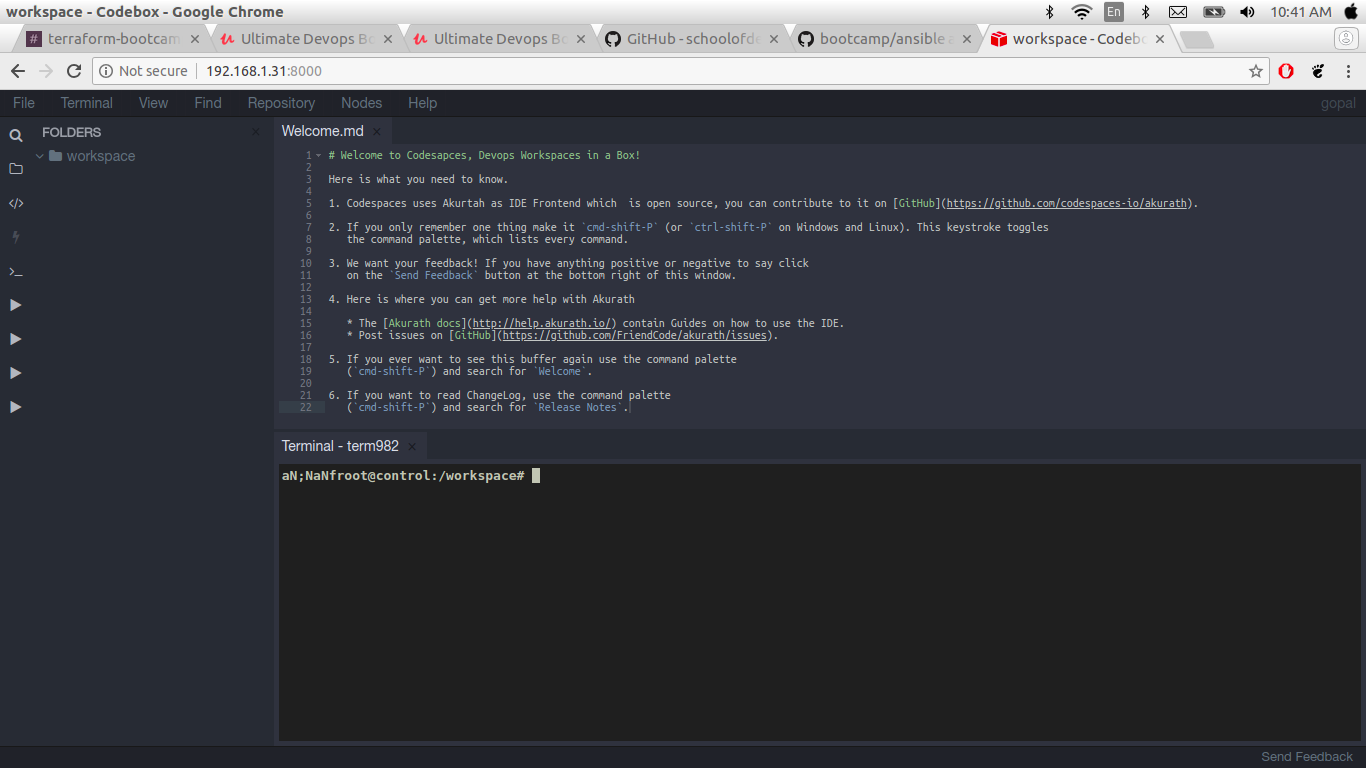The height and width of the screenshot is (768, 1366).
Task: Click the Not secure site info icon
Action: coord(106,71)
